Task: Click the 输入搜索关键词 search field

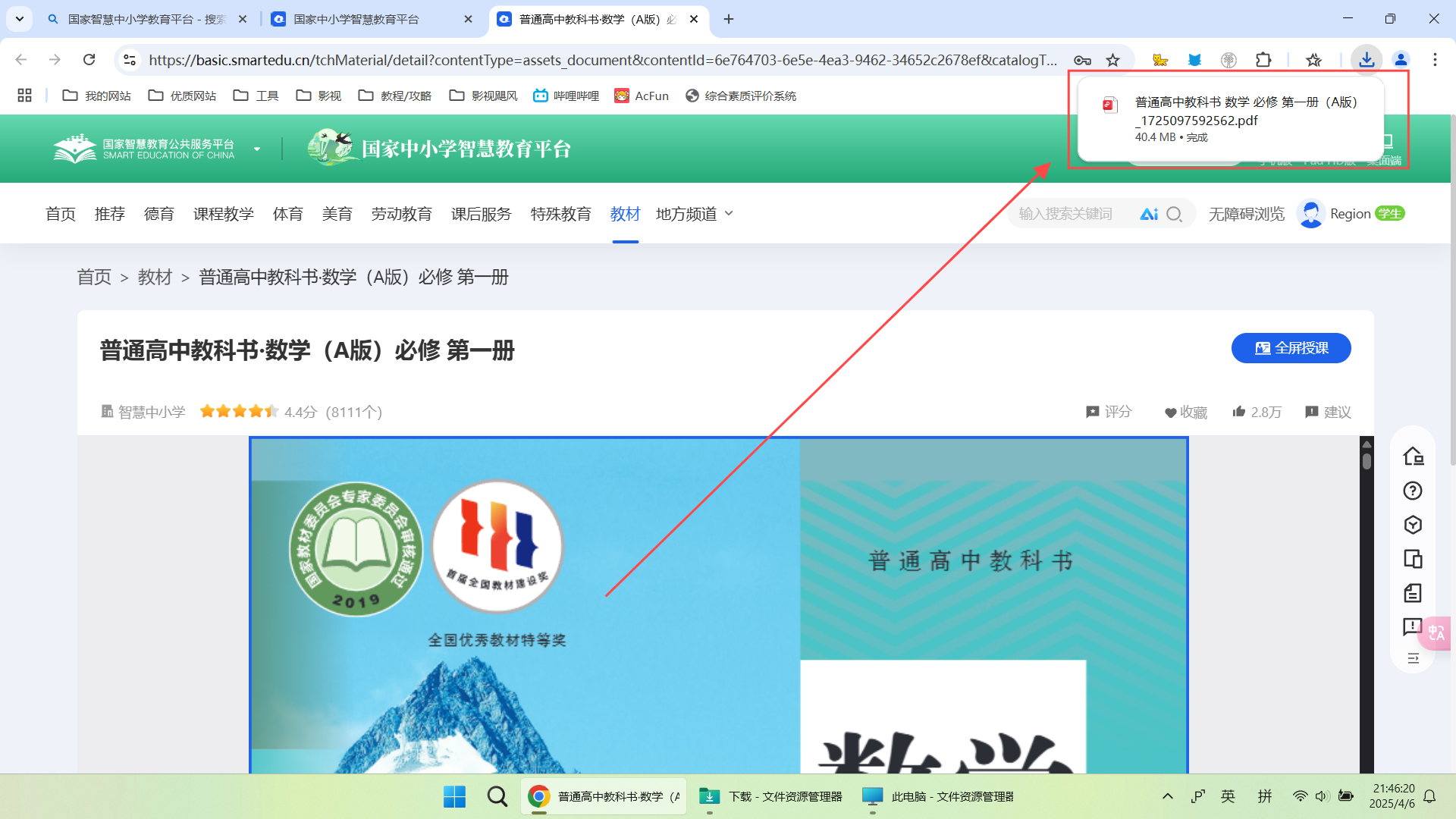Action: pyautogui.click(x=1069, y=214)
